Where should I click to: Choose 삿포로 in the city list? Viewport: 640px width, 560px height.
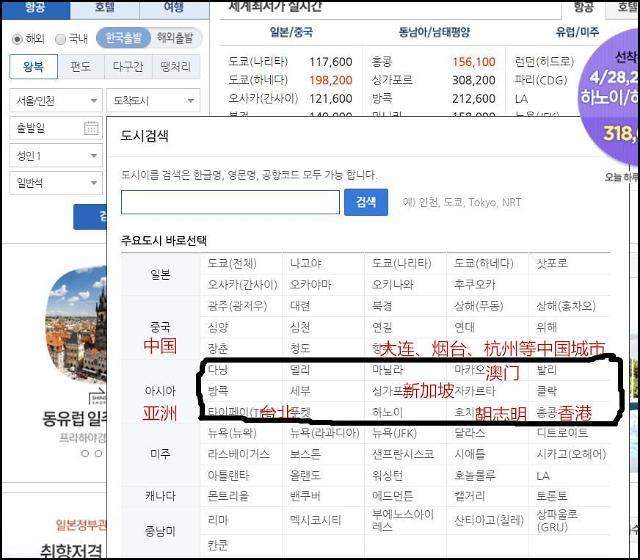[x=552, y=263]
